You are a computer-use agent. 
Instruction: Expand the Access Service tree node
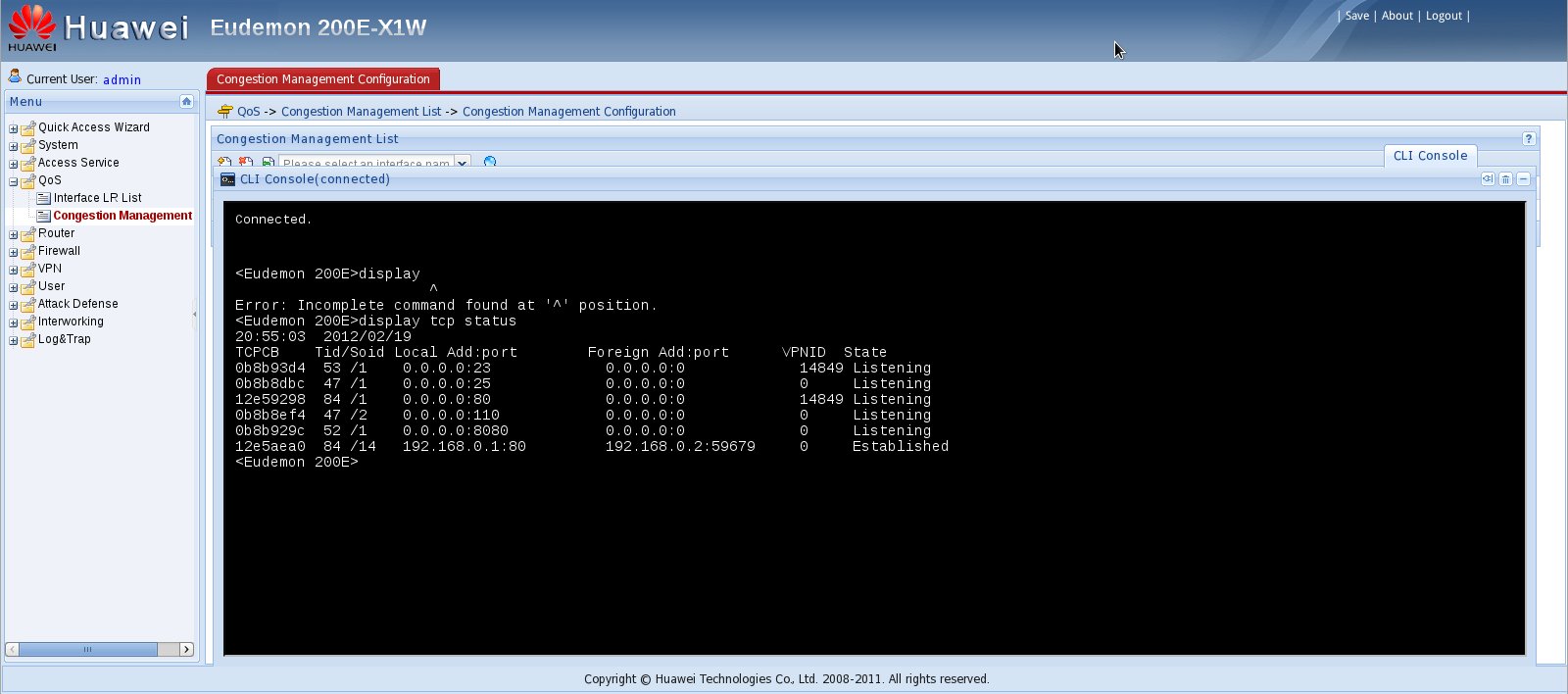[14, 164]
